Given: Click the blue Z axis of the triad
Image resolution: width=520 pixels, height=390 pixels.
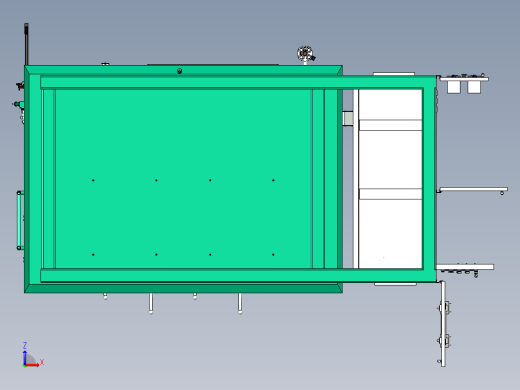Looking at the screenshot, I should tap(25, 357).
